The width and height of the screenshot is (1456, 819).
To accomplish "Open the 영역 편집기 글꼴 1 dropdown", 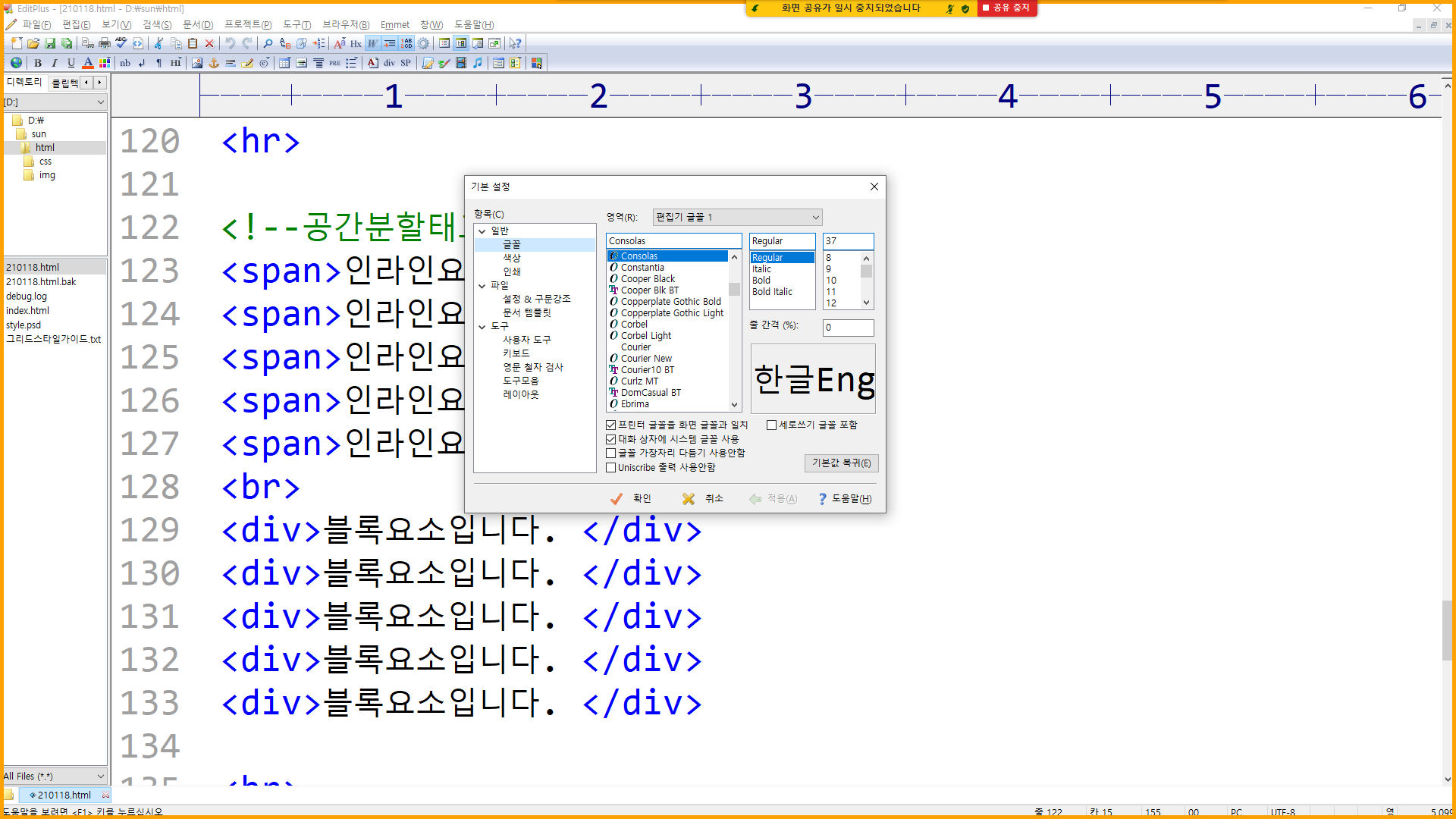I will point(737,218).
